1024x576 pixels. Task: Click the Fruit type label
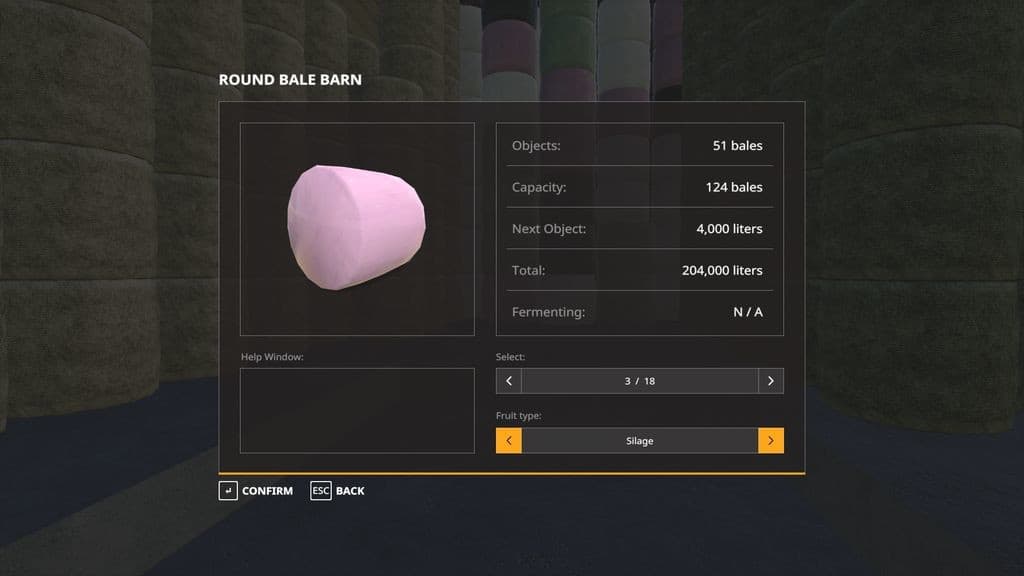(x=519, y=415)
